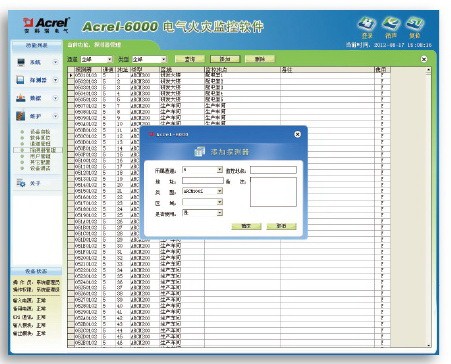
Task: Open the Data (数据) icon in sidebar
Action: (x=21, y=98)
